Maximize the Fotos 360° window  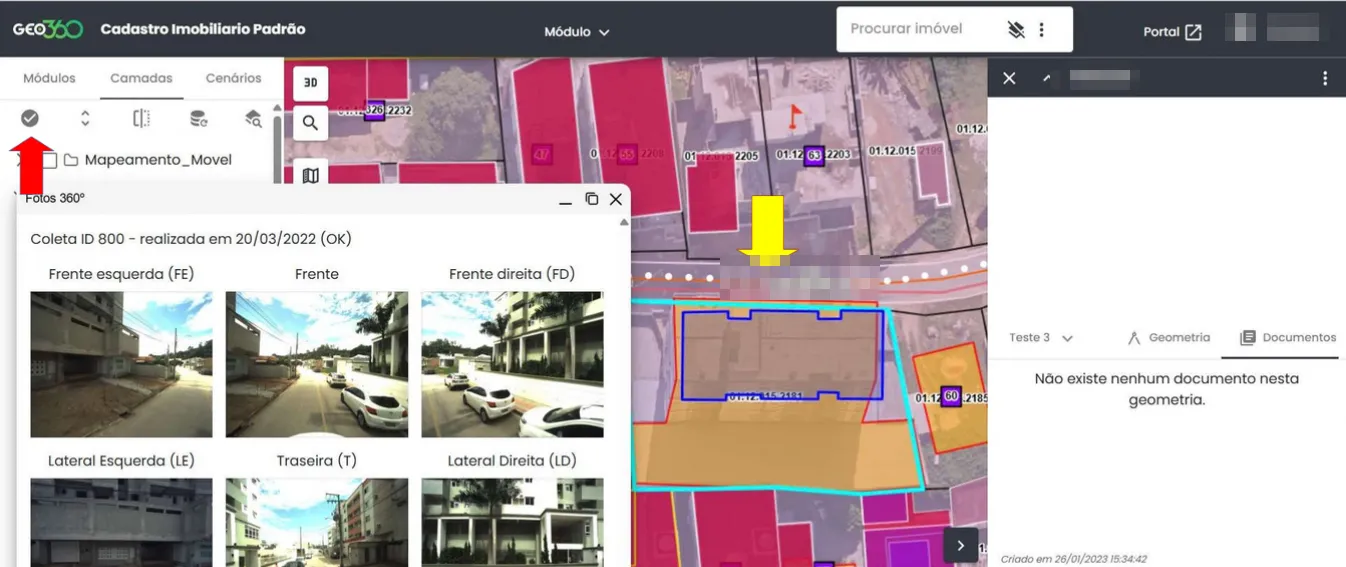coord(591,199)
